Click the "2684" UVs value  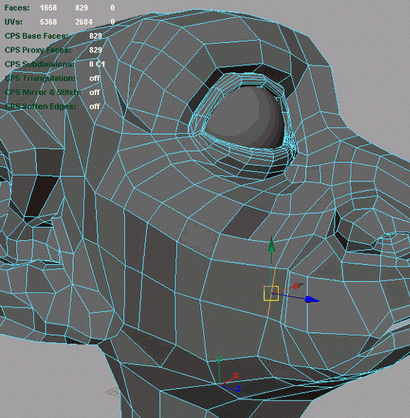click(84, 22)
